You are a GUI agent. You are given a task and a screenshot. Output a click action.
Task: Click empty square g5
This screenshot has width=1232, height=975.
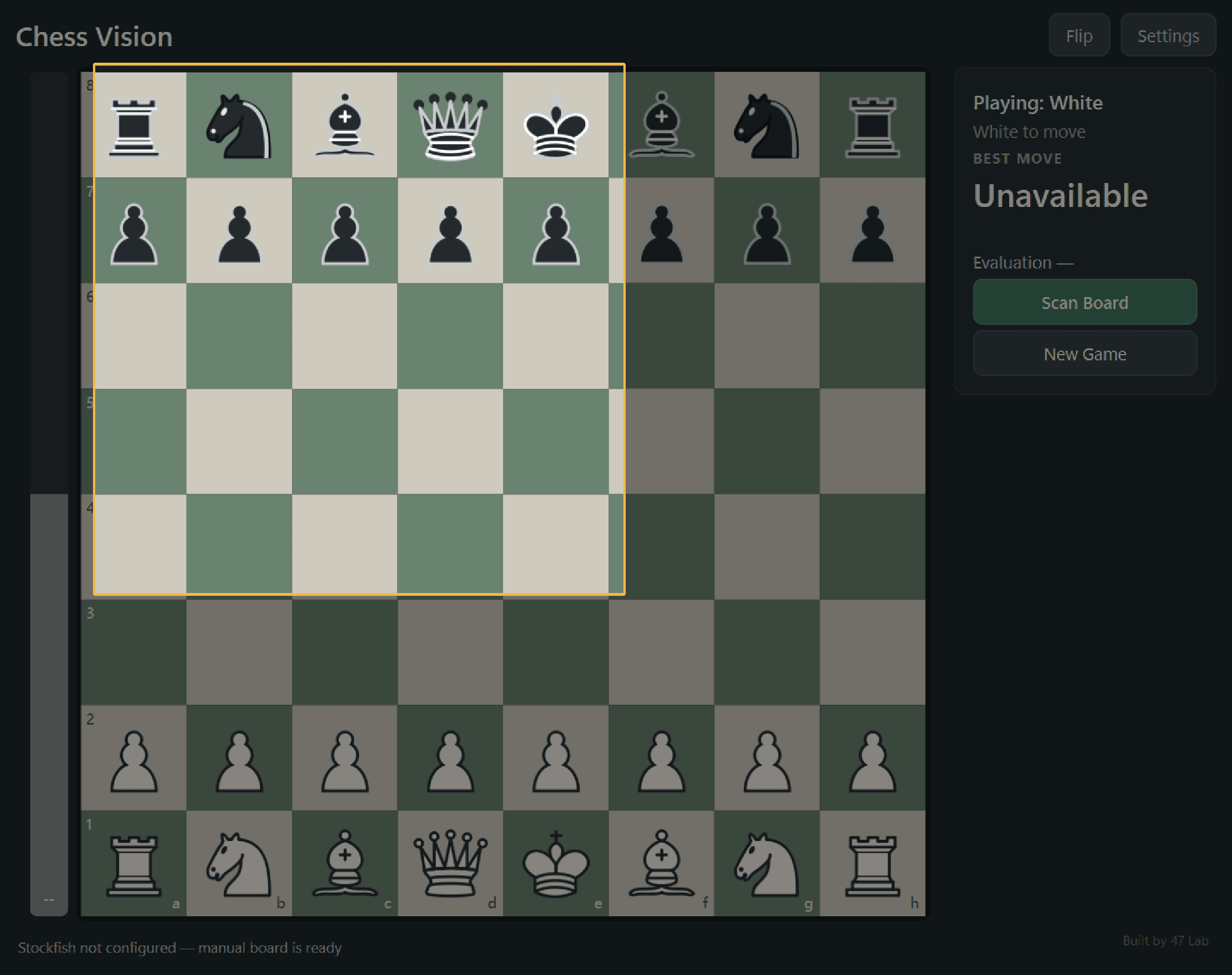(x=767, y=441)
